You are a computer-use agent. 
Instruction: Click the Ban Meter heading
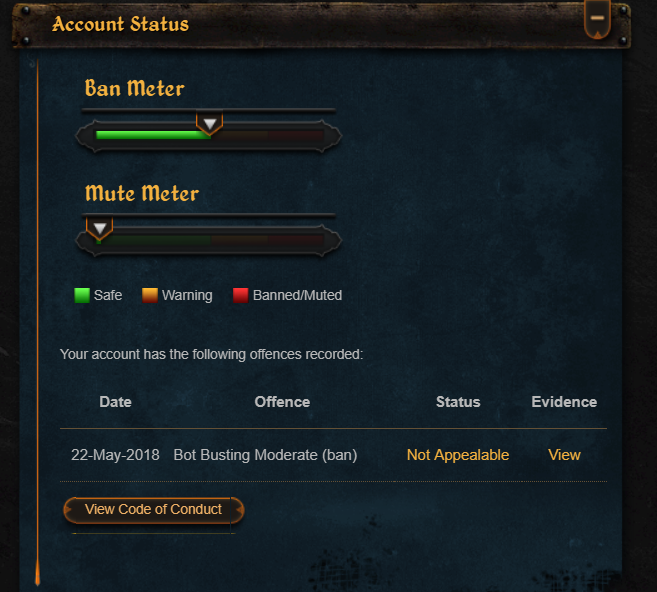point(135,88)
